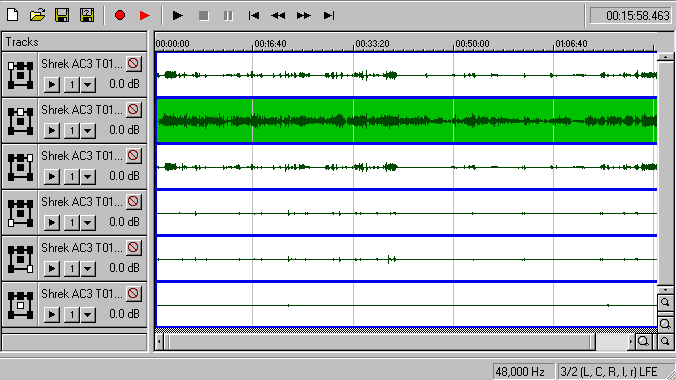Mute the Right surround channel track

[x=134, y=248]
